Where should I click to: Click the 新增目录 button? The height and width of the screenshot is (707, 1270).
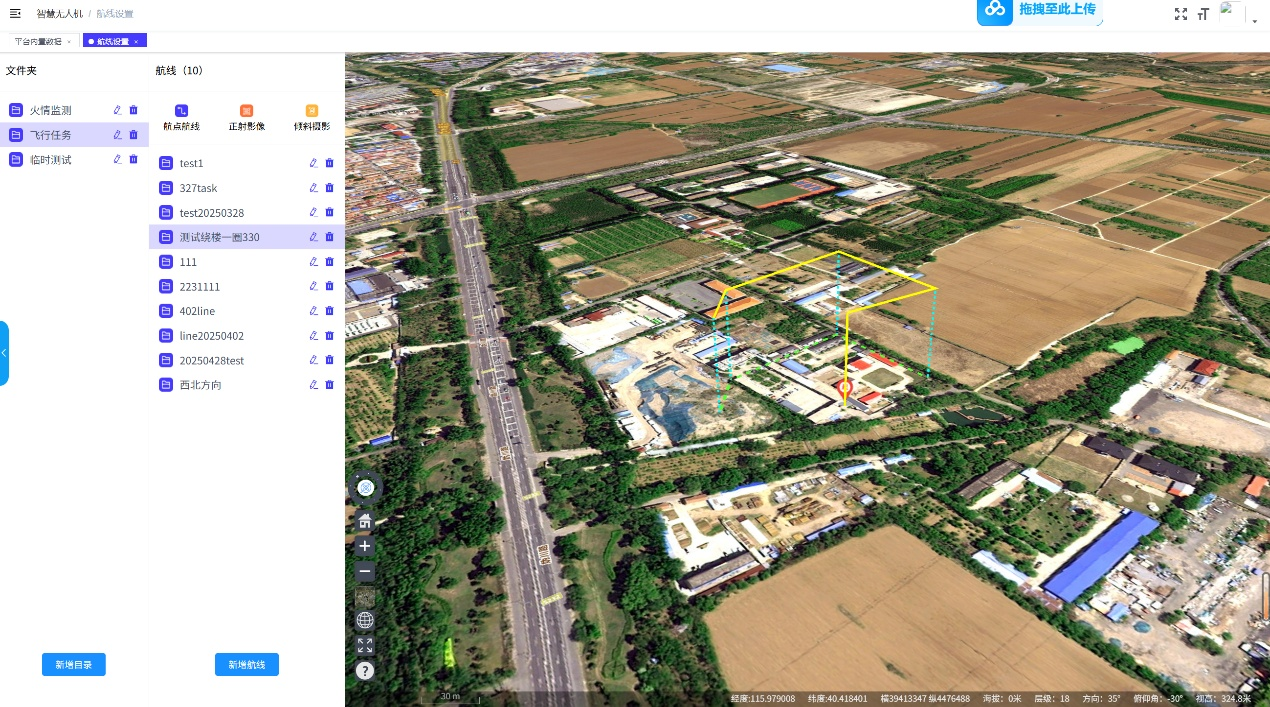pyautogui.click(x=74, y=665)
